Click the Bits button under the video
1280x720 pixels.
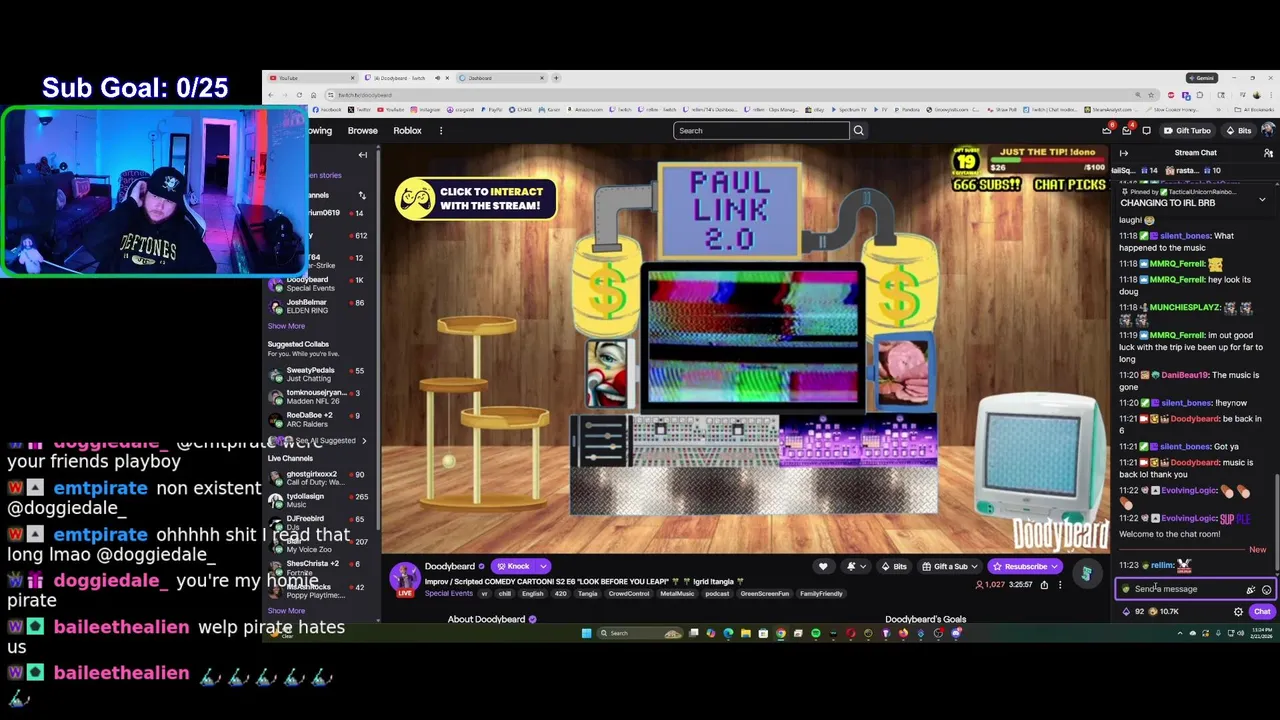[895, 567]
